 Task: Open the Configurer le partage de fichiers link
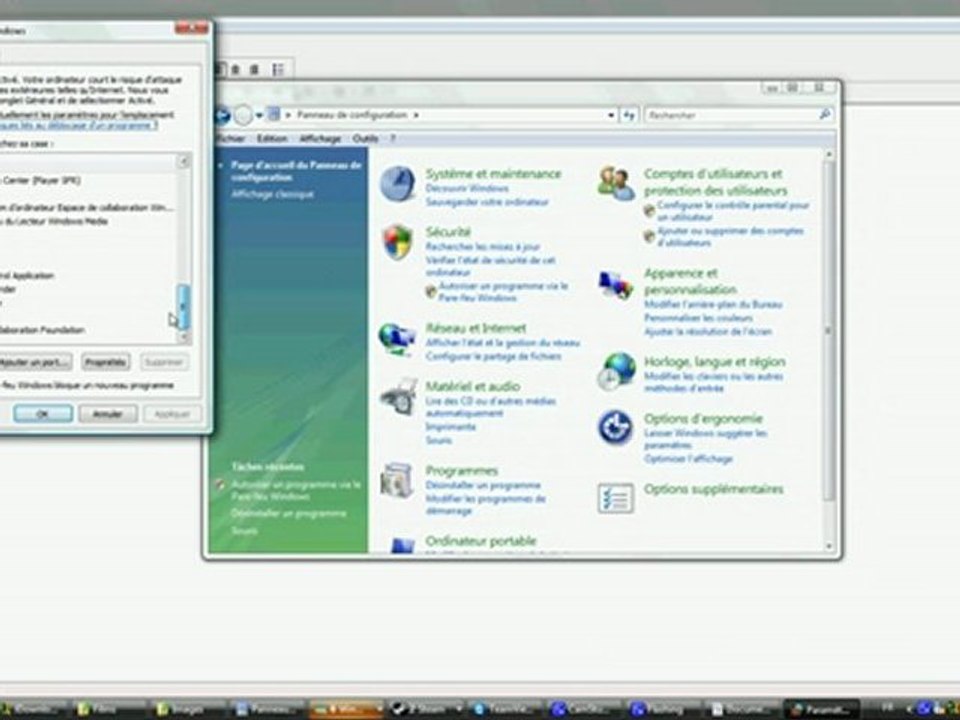(493, 356)
